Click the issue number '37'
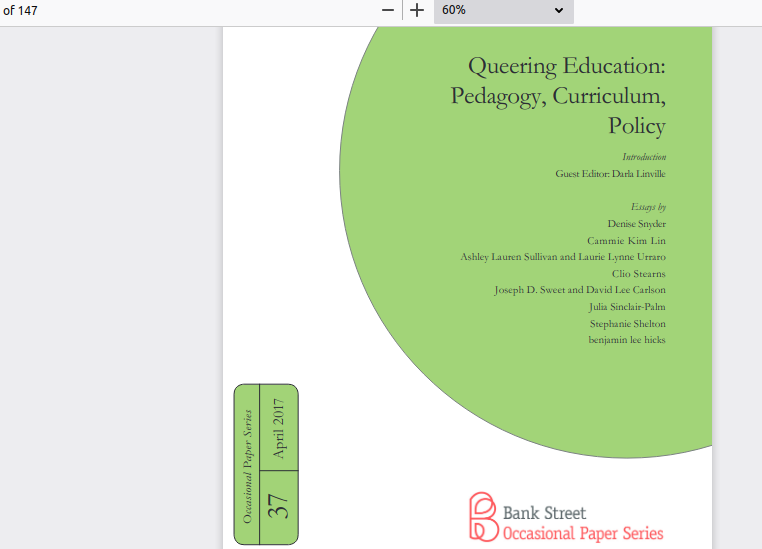 278,506
